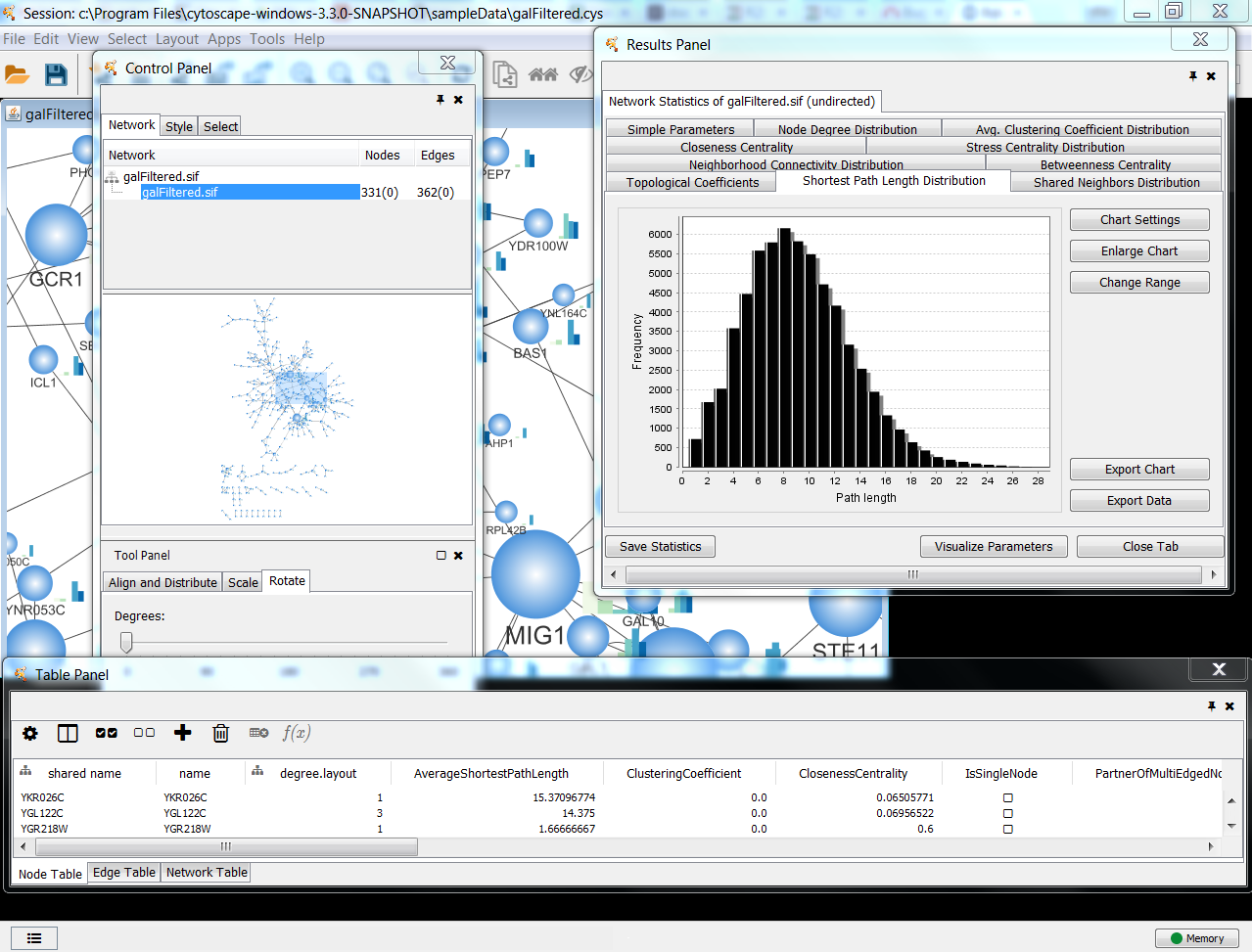Click the Memory status button

(1196, 938)
